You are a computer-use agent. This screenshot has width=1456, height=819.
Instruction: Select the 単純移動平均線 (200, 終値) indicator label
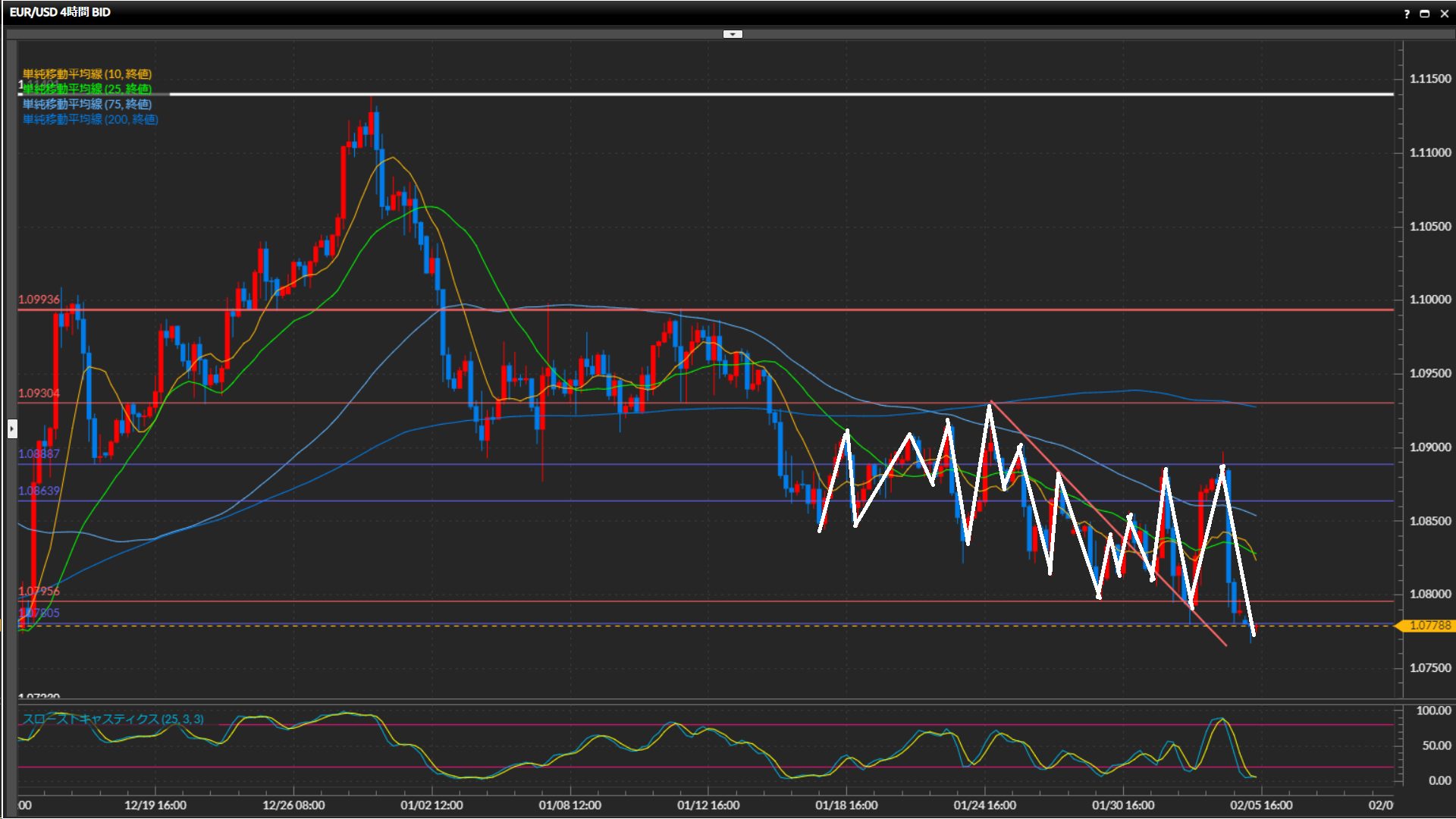click(90, 119)
